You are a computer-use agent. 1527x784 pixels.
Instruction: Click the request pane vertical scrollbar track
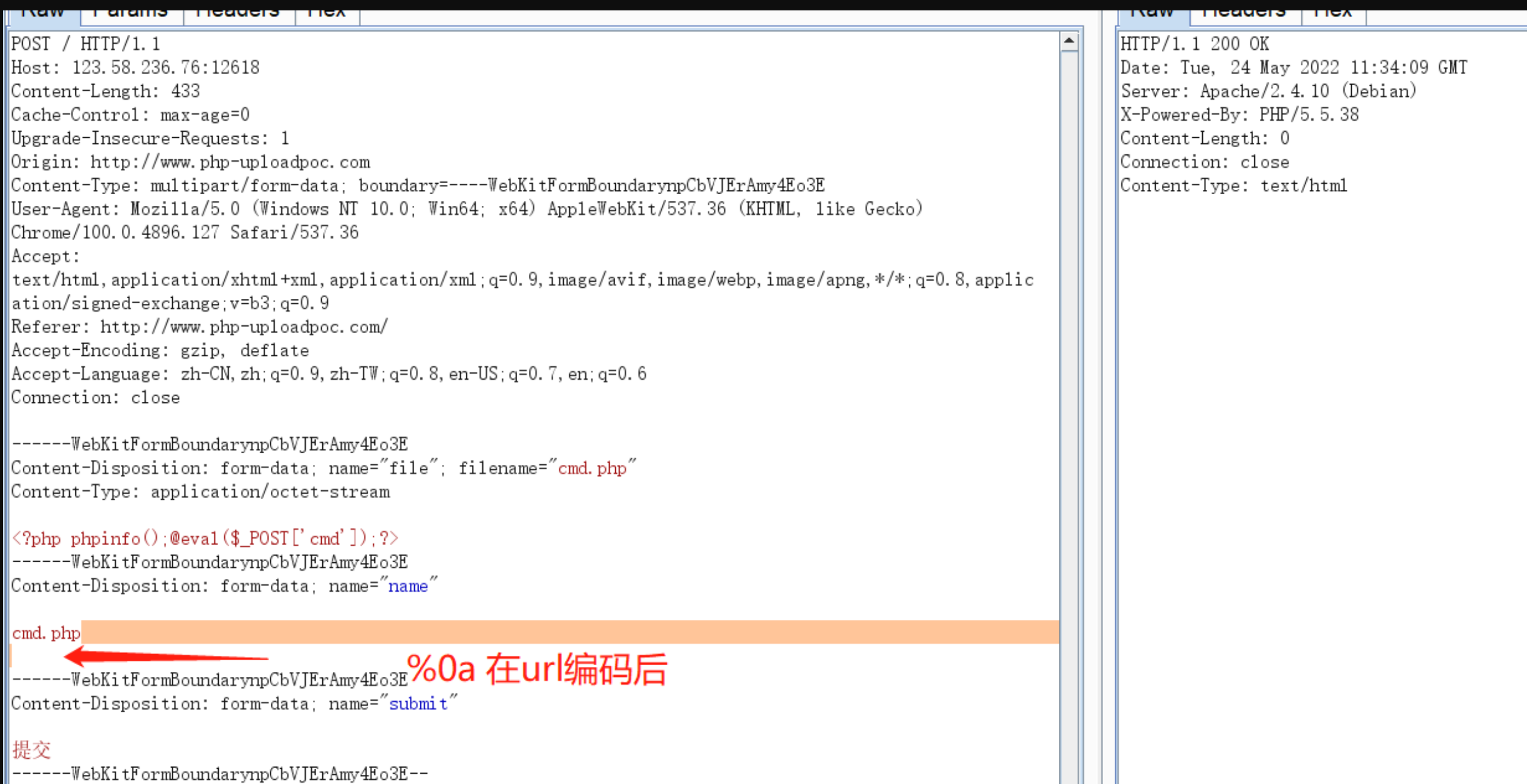pos(1069,417)
